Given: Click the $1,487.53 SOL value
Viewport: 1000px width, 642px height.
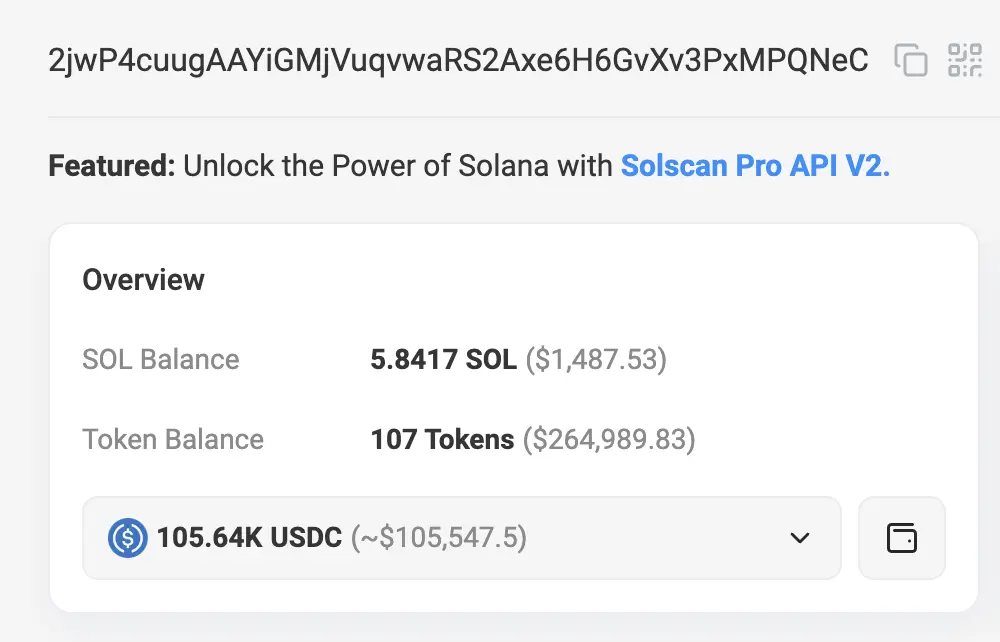Looking at the screenshot, I should [x=596, y=359].
